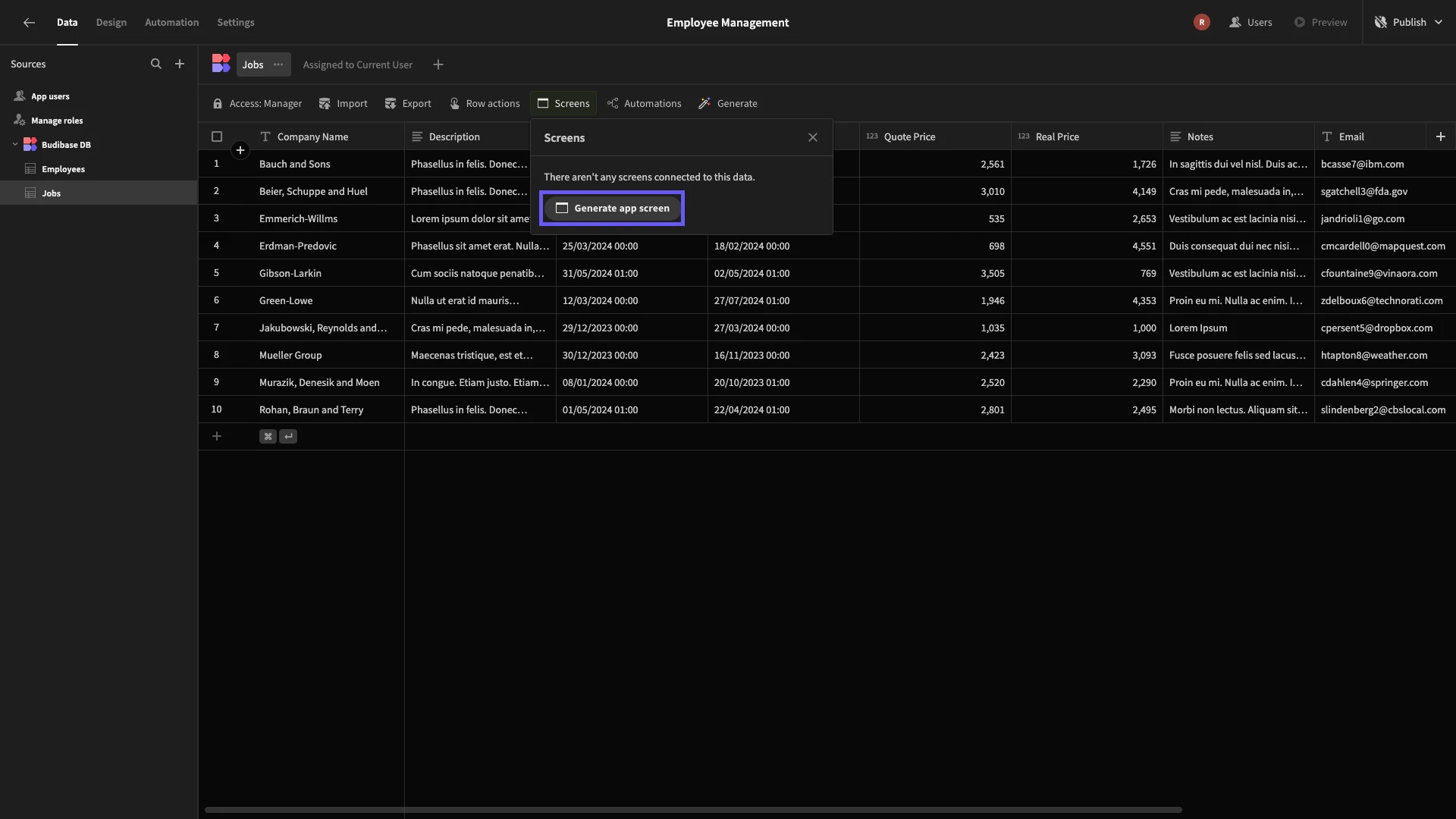Open Export toolbar option

click(x=408, y=104)
